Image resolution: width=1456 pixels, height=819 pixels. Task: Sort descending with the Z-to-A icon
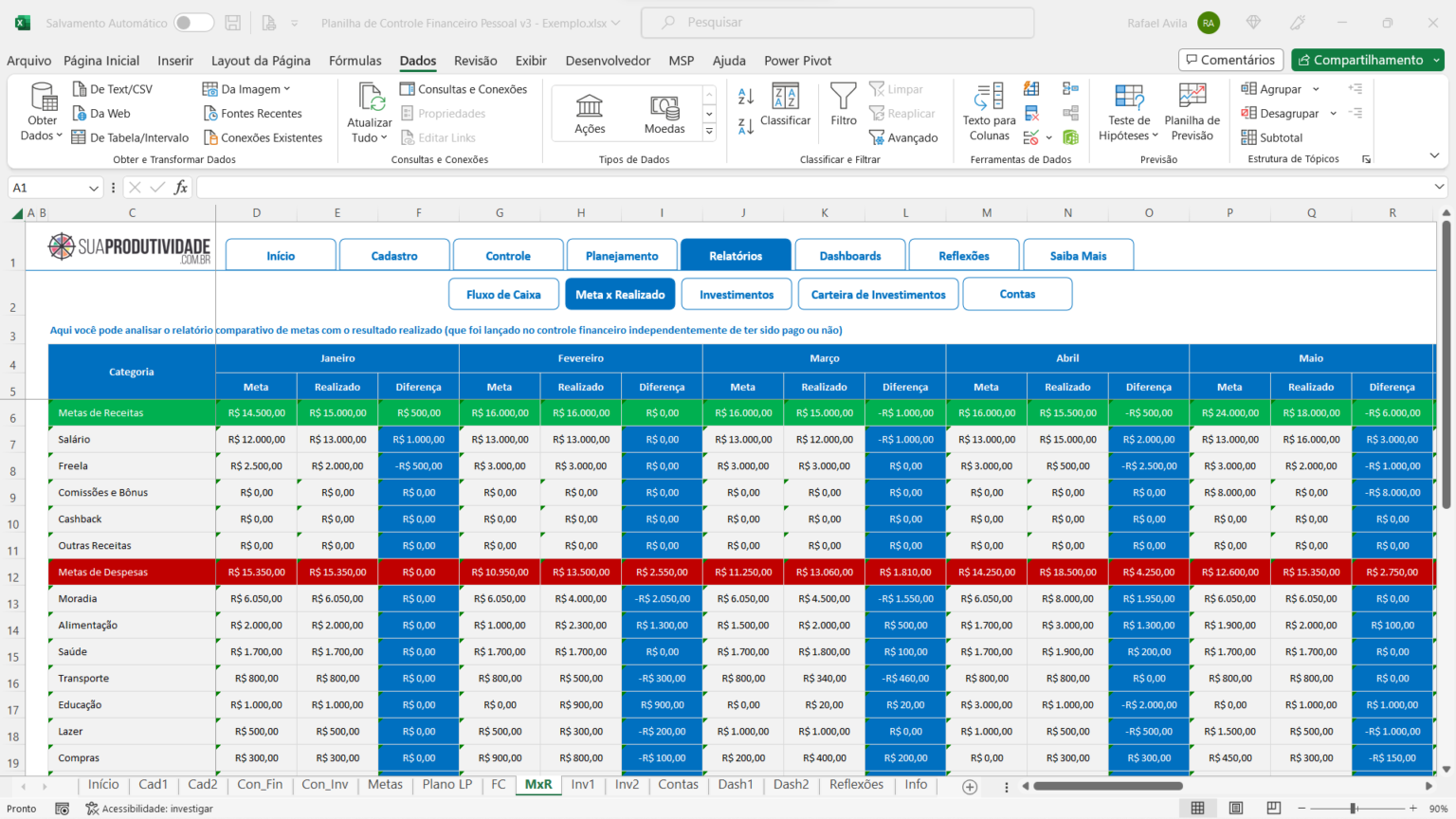click(746, 126)
